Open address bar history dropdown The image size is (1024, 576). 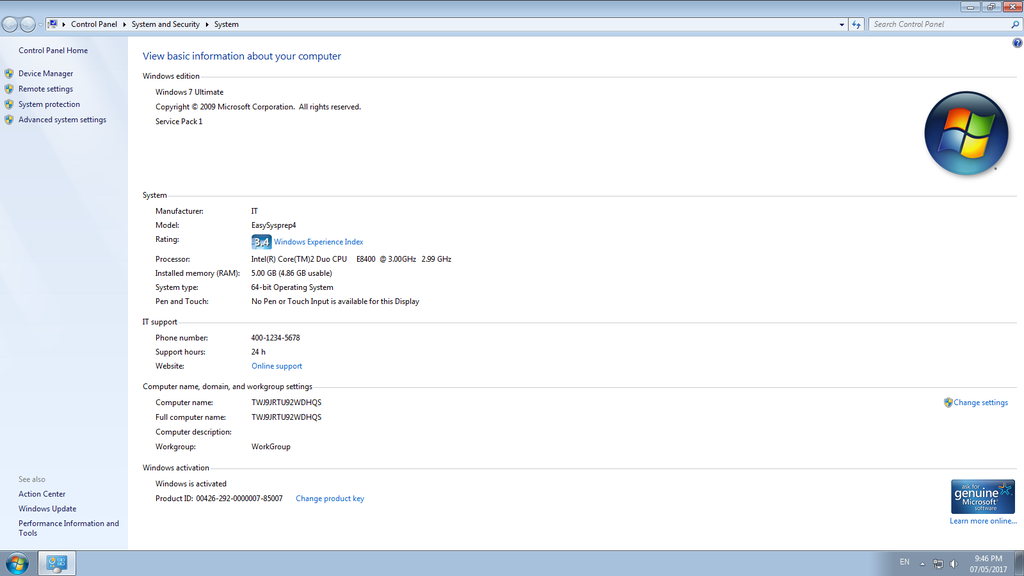click(841, 24)
